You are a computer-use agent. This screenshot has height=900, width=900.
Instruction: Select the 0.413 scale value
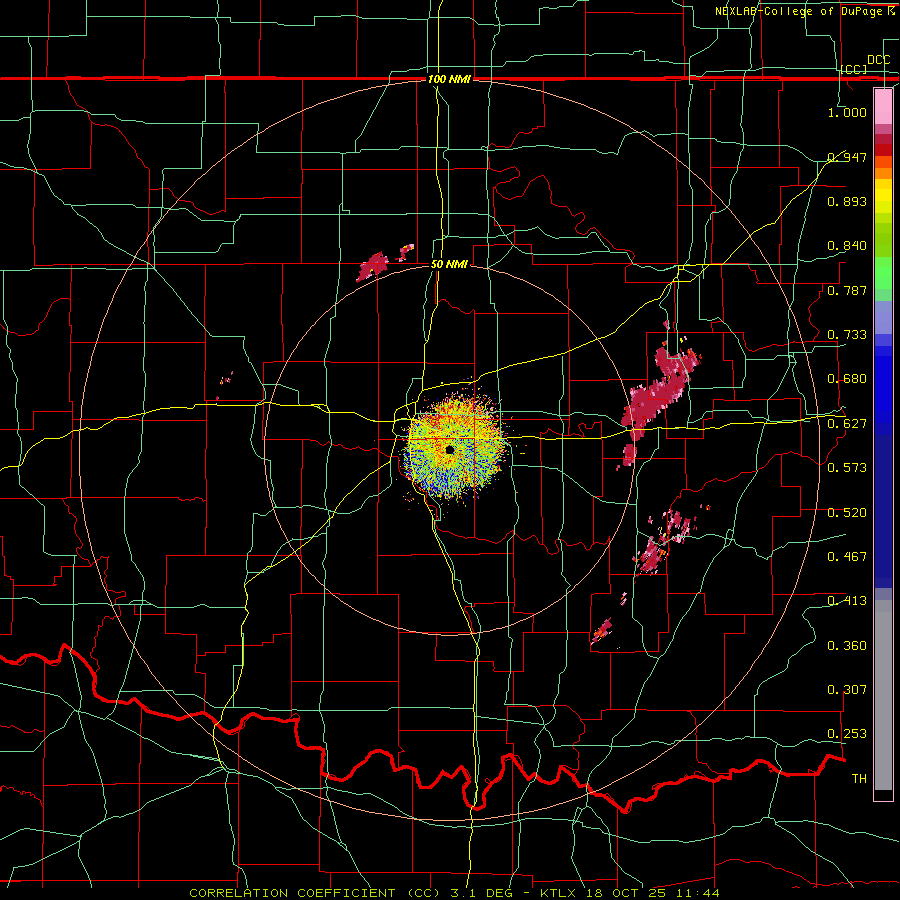click(x=847, y=601)
